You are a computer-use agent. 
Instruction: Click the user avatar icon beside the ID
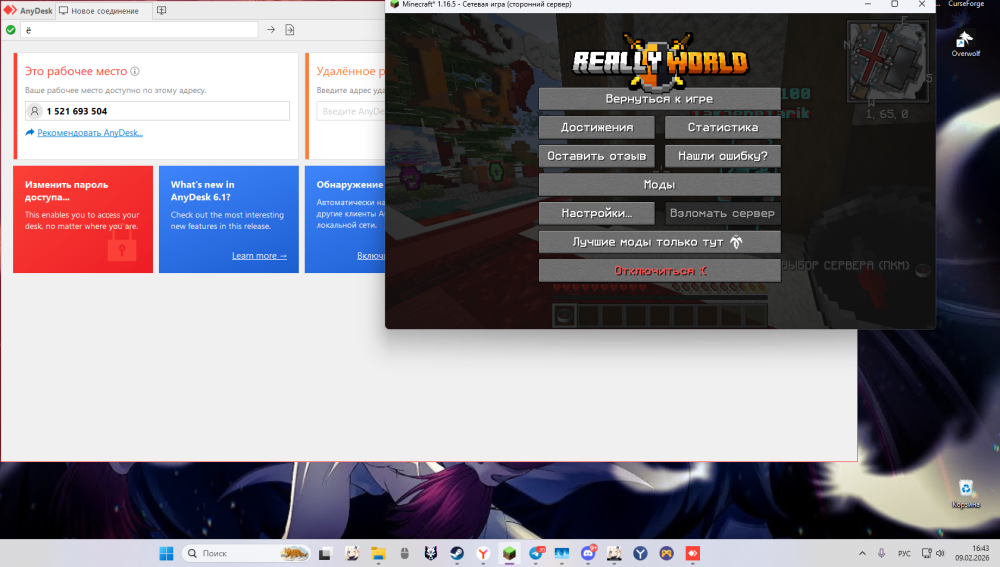click(34, 111)
